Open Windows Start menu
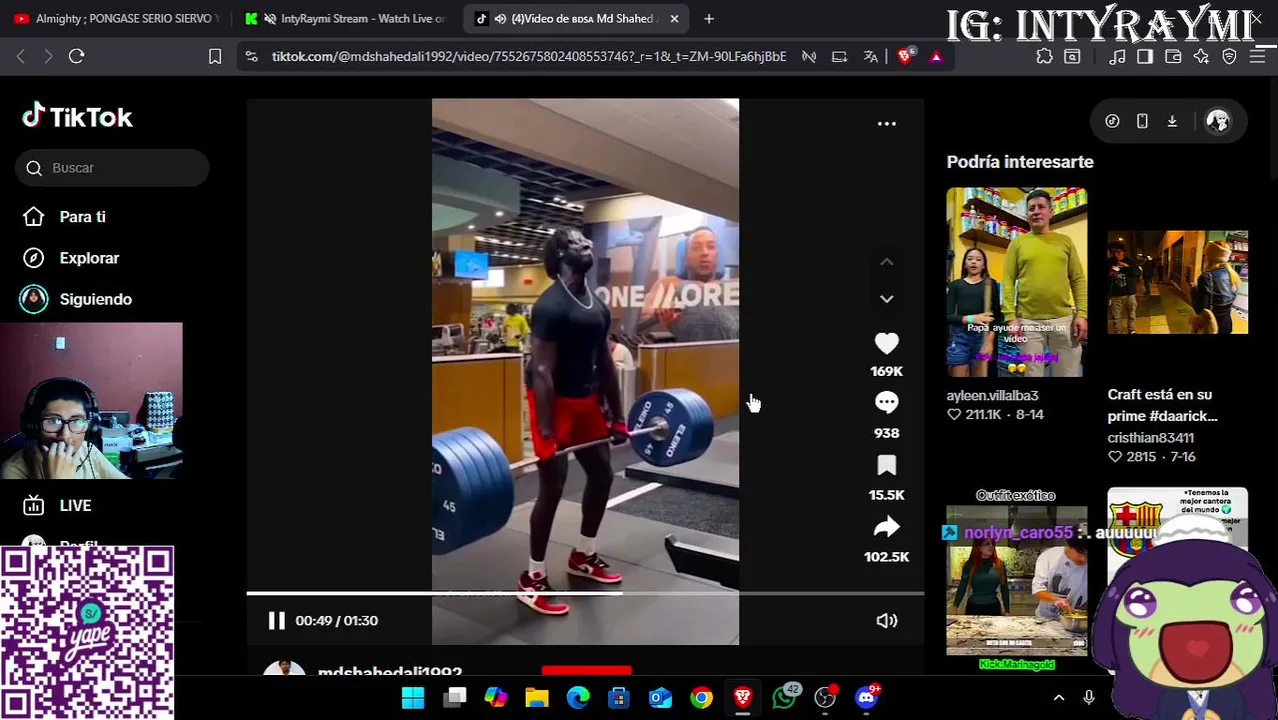The image size is (1278, 720). (413, 698)
